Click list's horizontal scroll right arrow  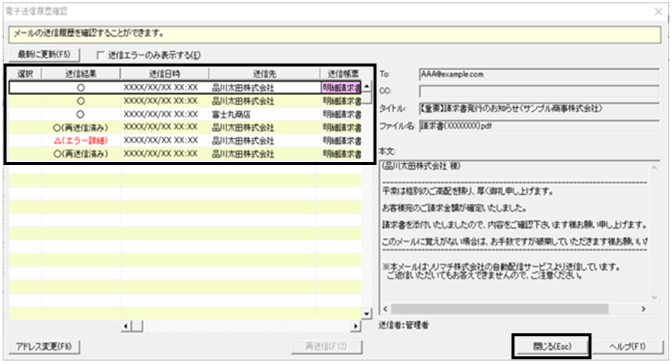(356, 326)
